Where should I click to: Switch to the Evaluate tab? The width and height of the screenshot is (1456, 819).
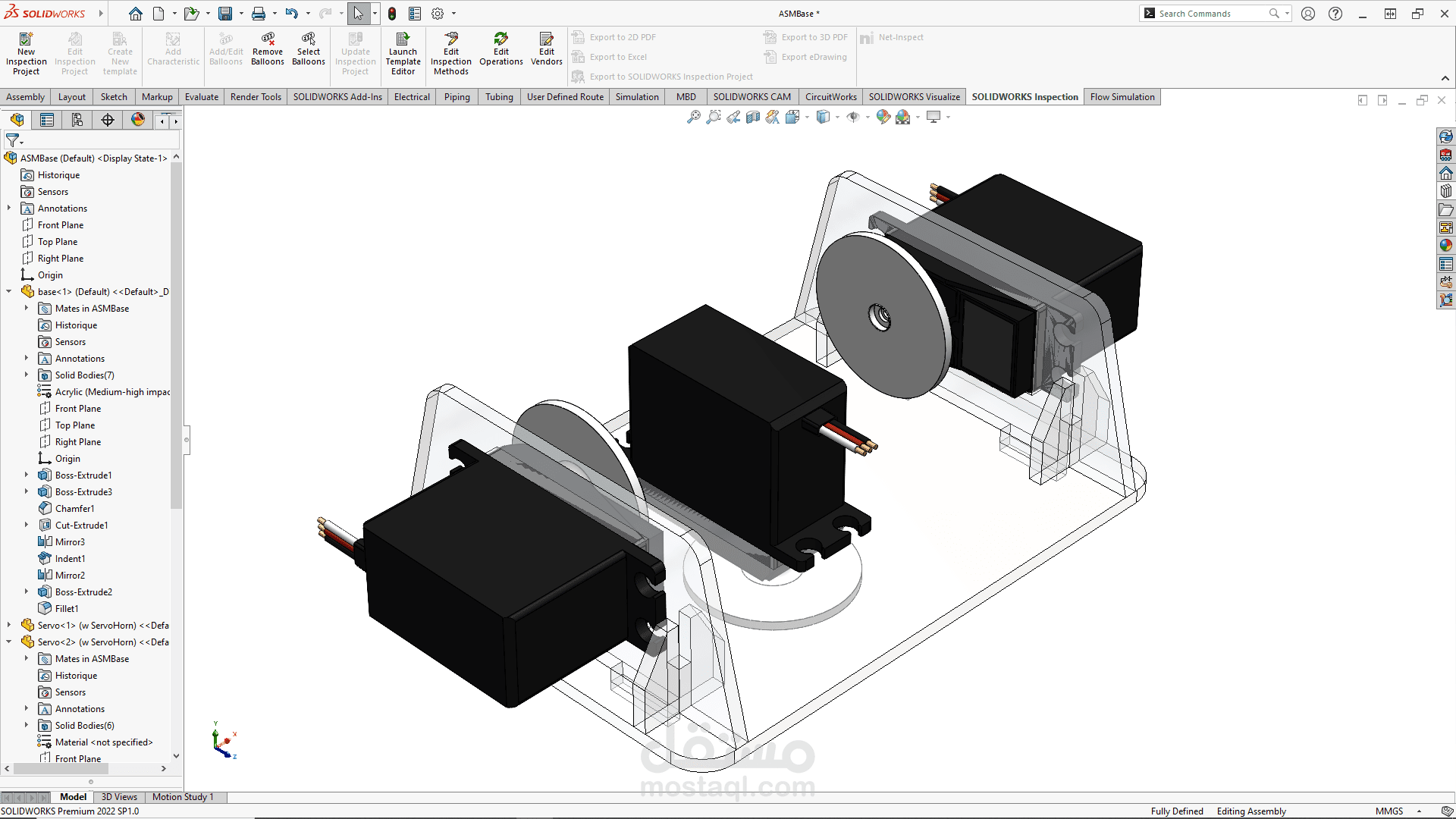click(x=201, y=97)
